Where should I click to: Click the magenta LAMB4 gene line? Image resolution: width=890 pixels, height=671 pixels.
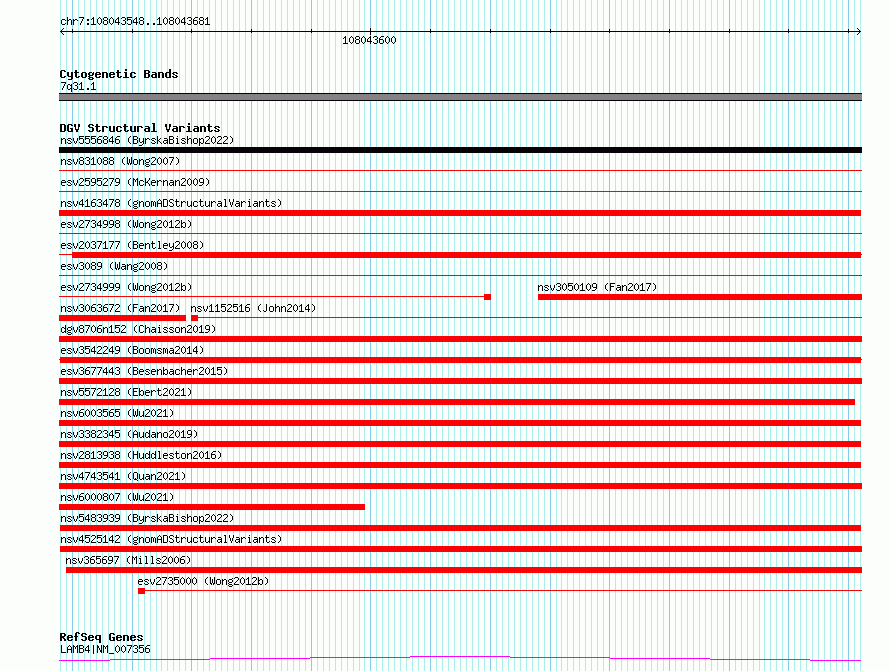click(x=460, y=659)
